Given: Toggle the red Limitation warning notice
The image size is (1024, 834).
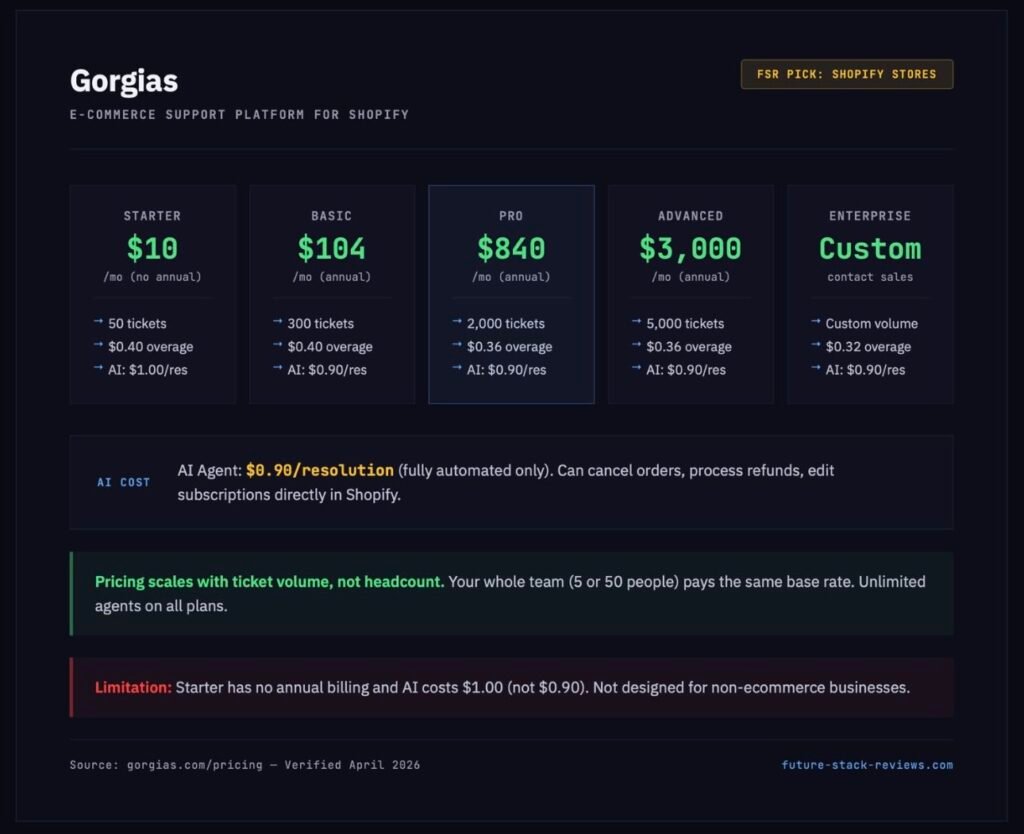Looking at the screenshot, I should [x=512, y=687].
